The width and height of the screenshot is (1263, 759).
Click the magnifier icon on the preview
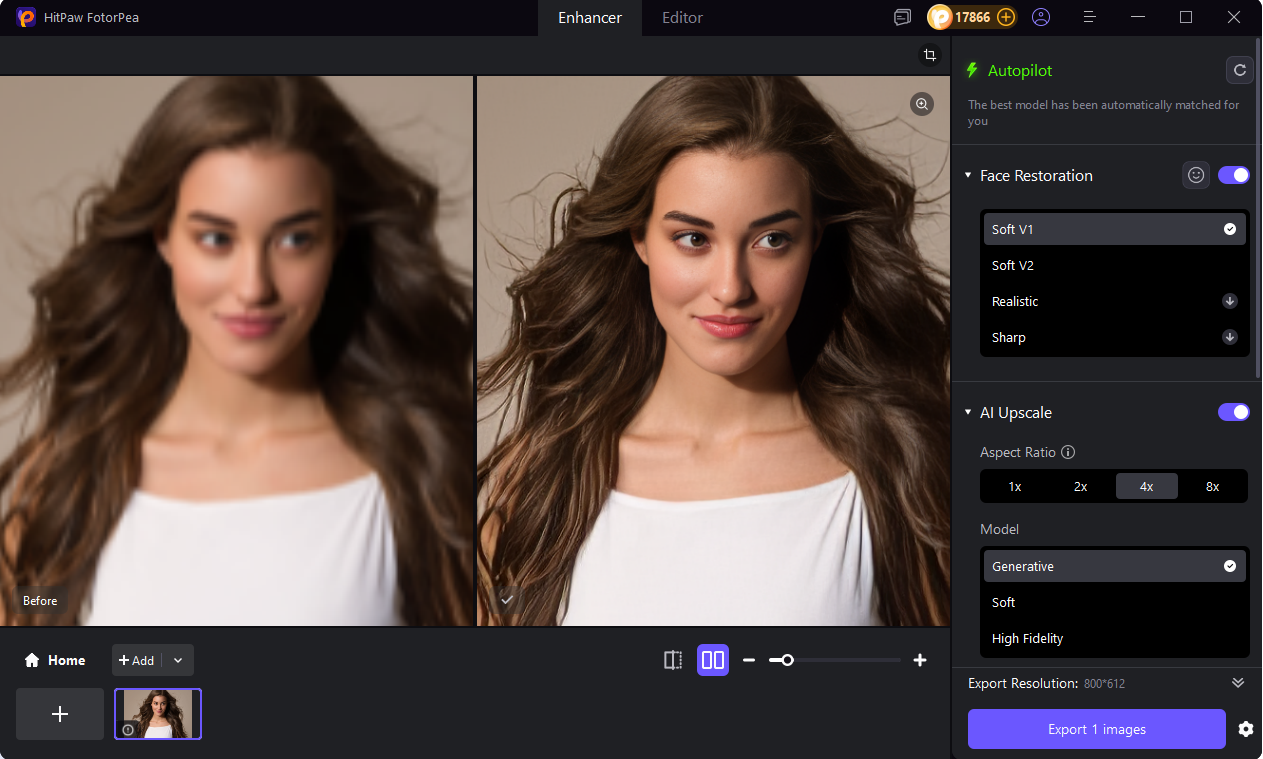tap(921, 104)
